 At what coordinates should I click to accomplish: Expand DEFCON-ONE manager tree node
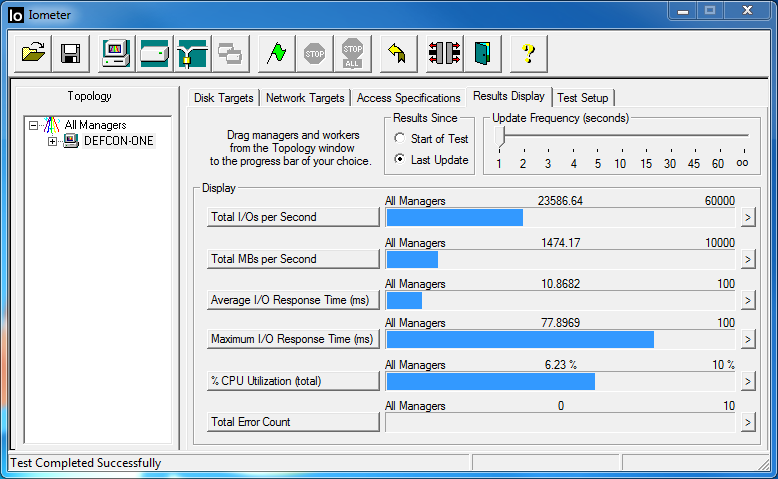(x=53, y=141)
